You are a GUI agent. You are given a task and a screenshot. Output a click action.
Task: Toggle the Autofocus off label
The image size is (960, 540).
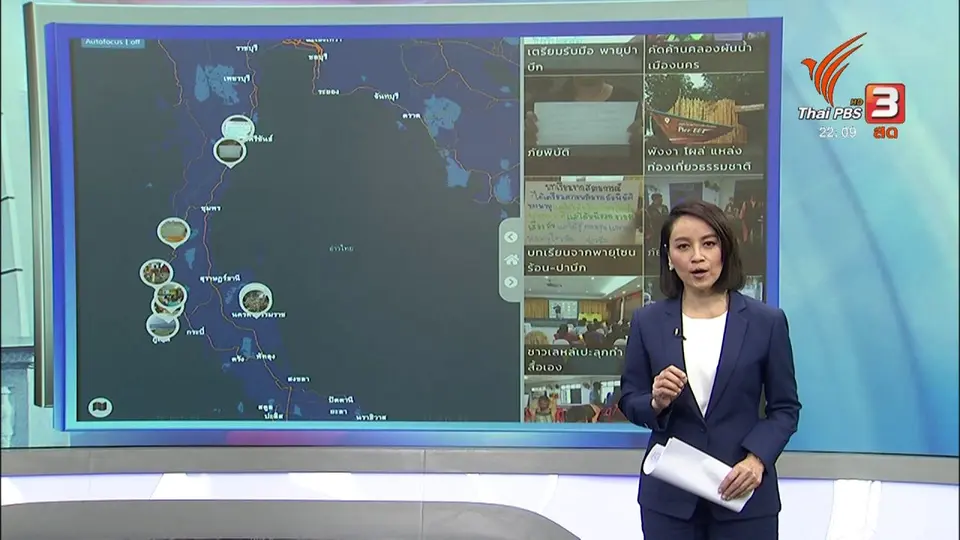(113, 42)
